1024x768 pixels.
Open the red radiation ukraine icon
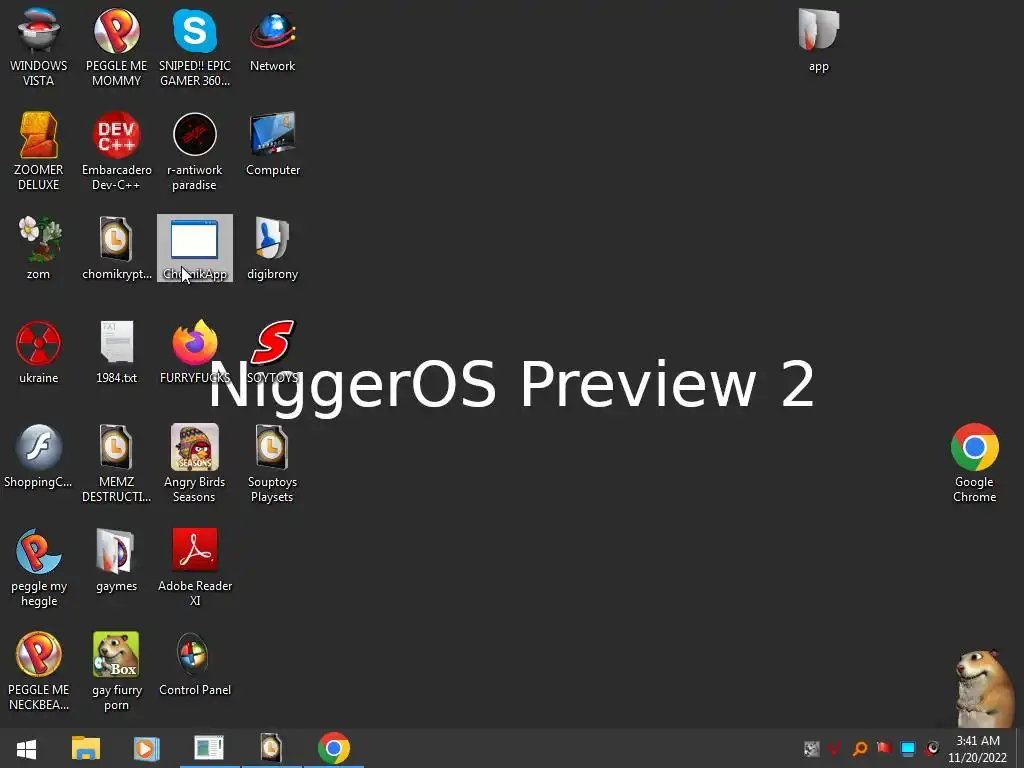pyautogui.click(x=39, y=352)
